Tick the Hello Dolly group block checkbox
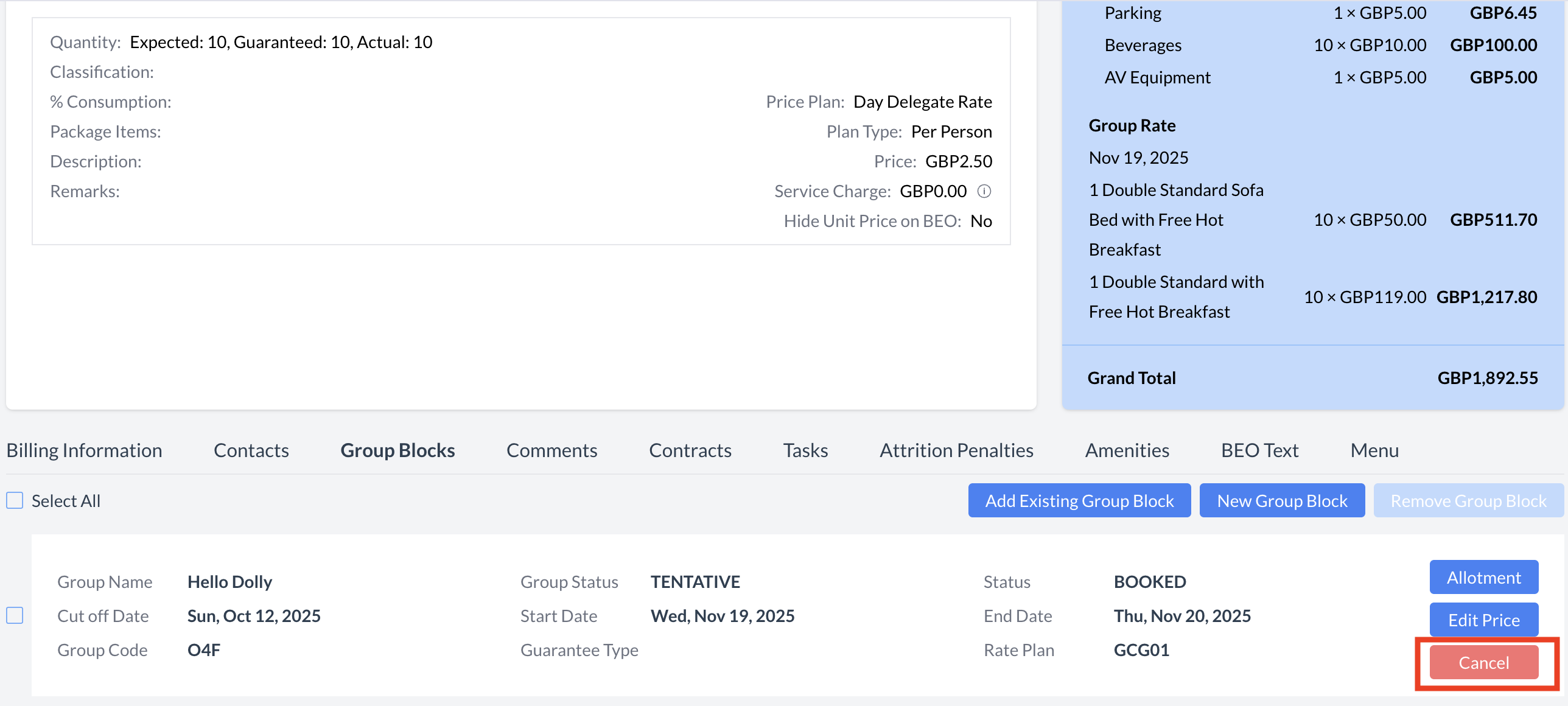1568x706 pixels. tap(15, 615)
